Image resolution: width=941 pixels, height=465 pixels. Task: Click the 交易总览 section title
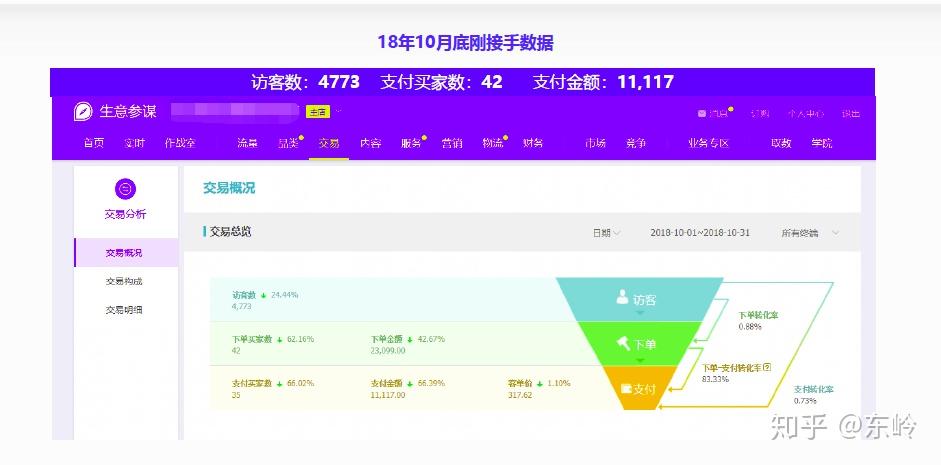(x=230, y=232)
